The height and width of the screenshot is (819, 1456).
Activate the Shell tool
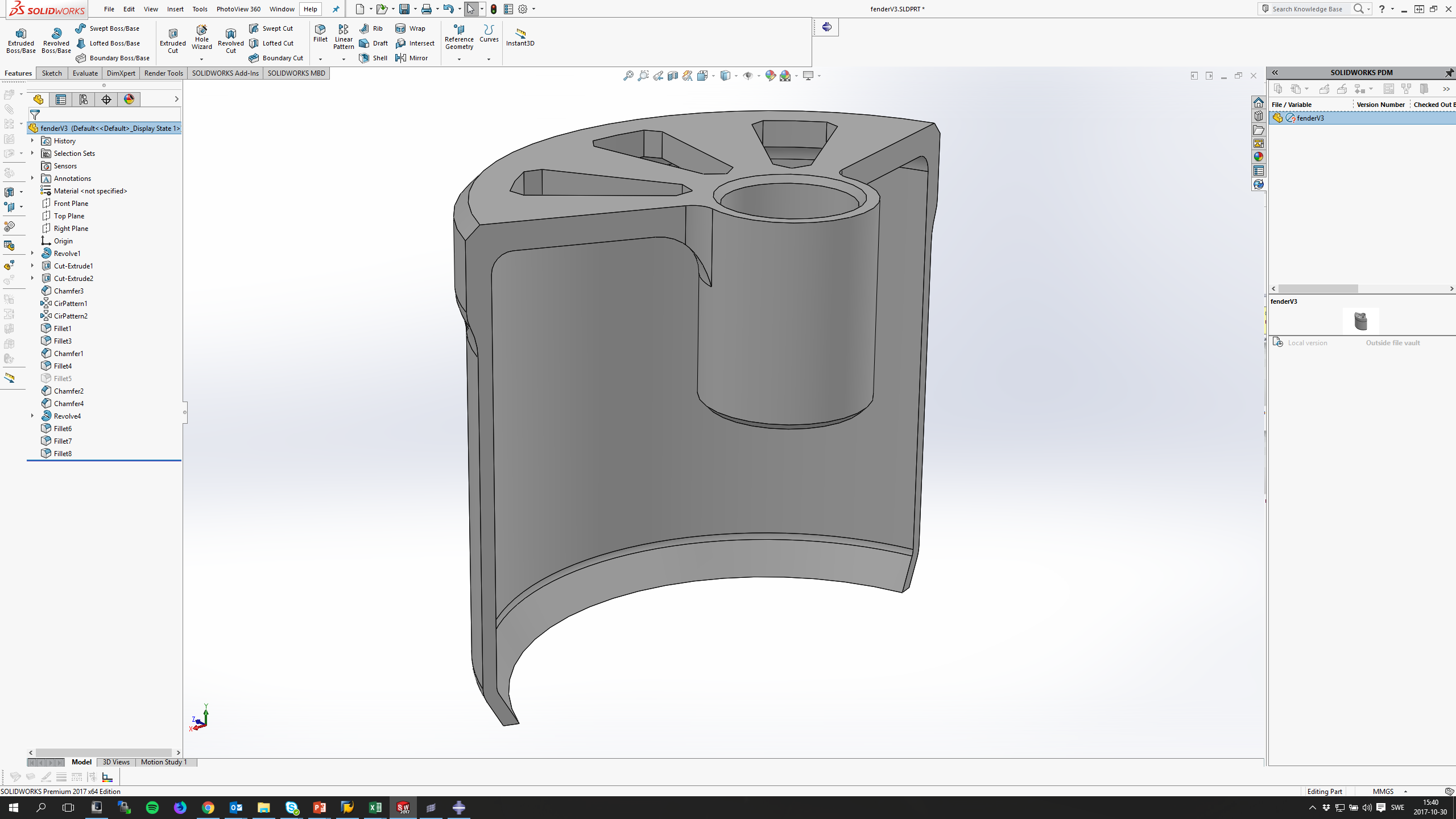(x=374, y=58)
